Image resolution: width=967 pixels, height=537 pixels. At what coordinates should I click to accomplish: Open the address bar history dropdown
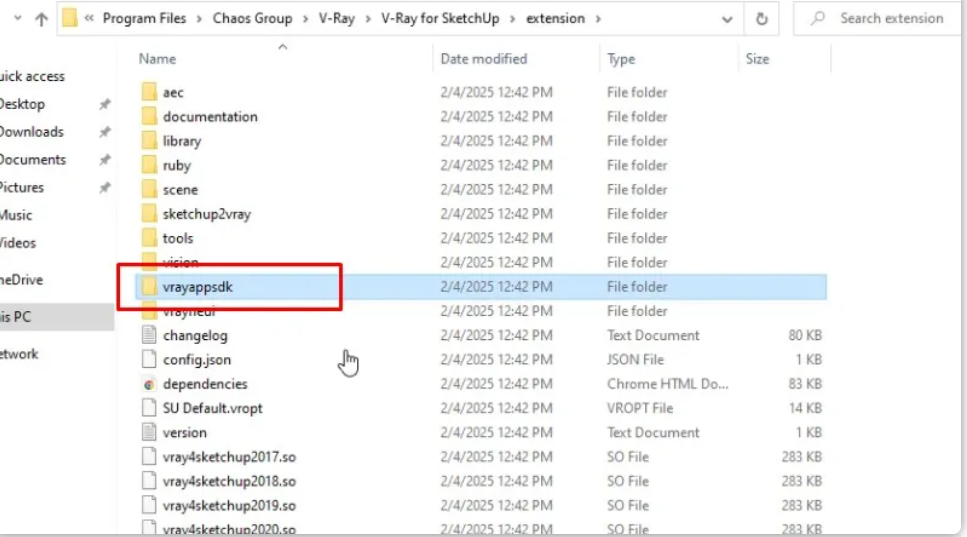click(x=728, y=19)
